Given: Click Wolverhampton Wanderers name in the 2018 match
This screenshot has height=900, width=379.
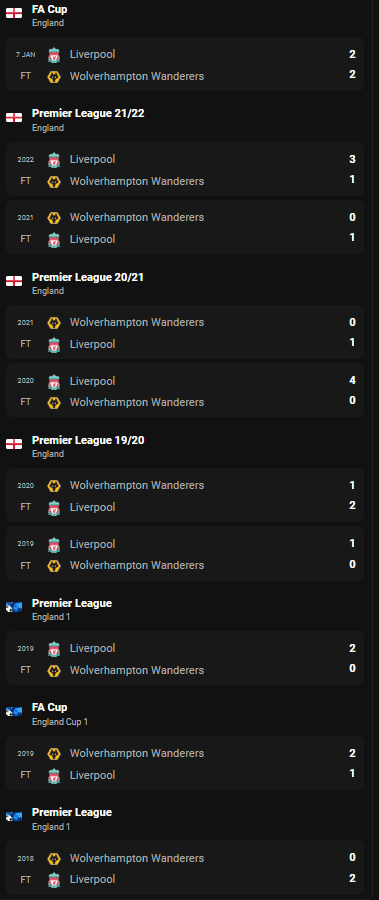Looking at the screenshot, I should click(137, 859).
